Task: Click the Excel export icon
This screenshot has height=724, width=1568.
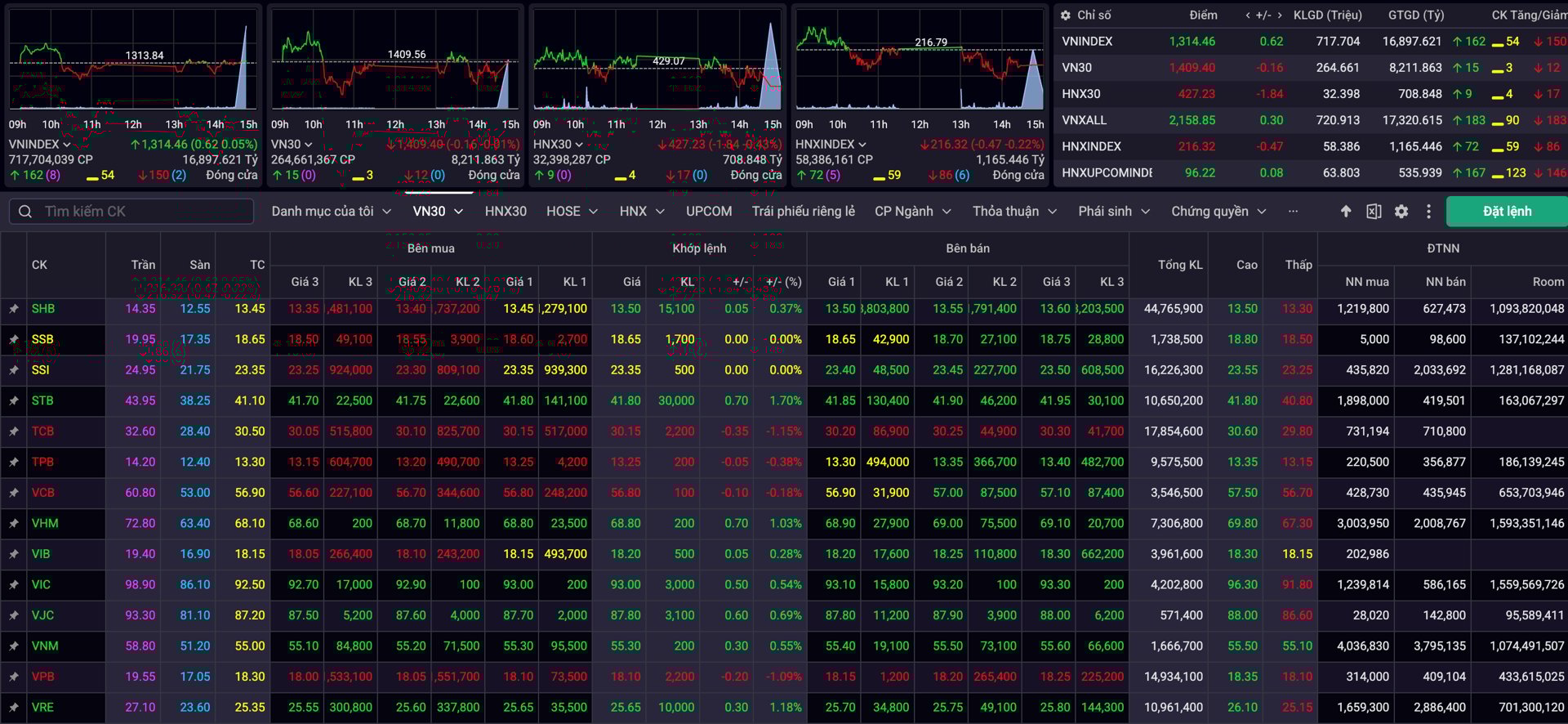Action: coord(1374,212)
